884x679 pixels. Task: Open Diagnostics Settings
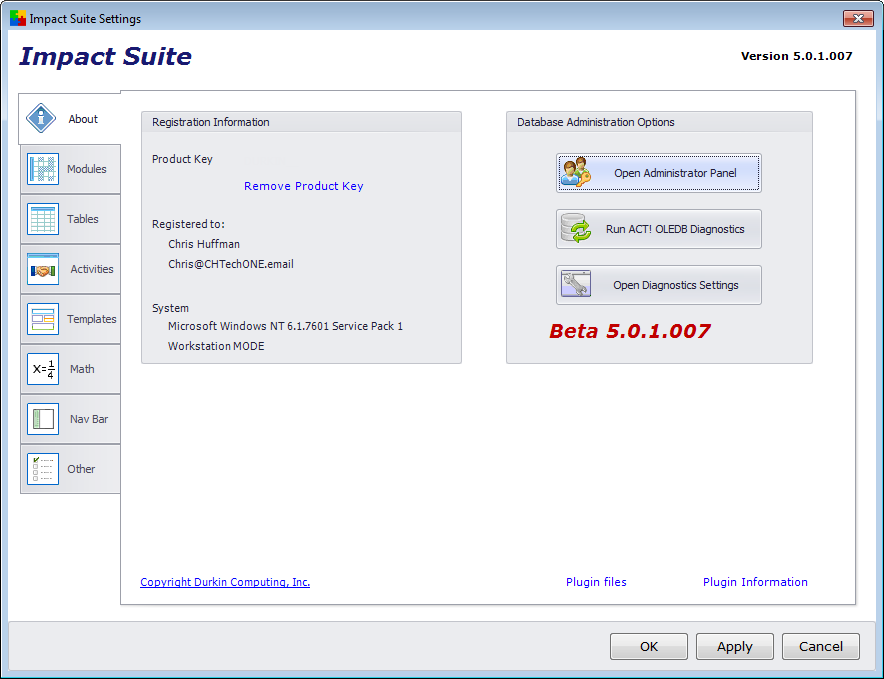(x=658, y=285)
